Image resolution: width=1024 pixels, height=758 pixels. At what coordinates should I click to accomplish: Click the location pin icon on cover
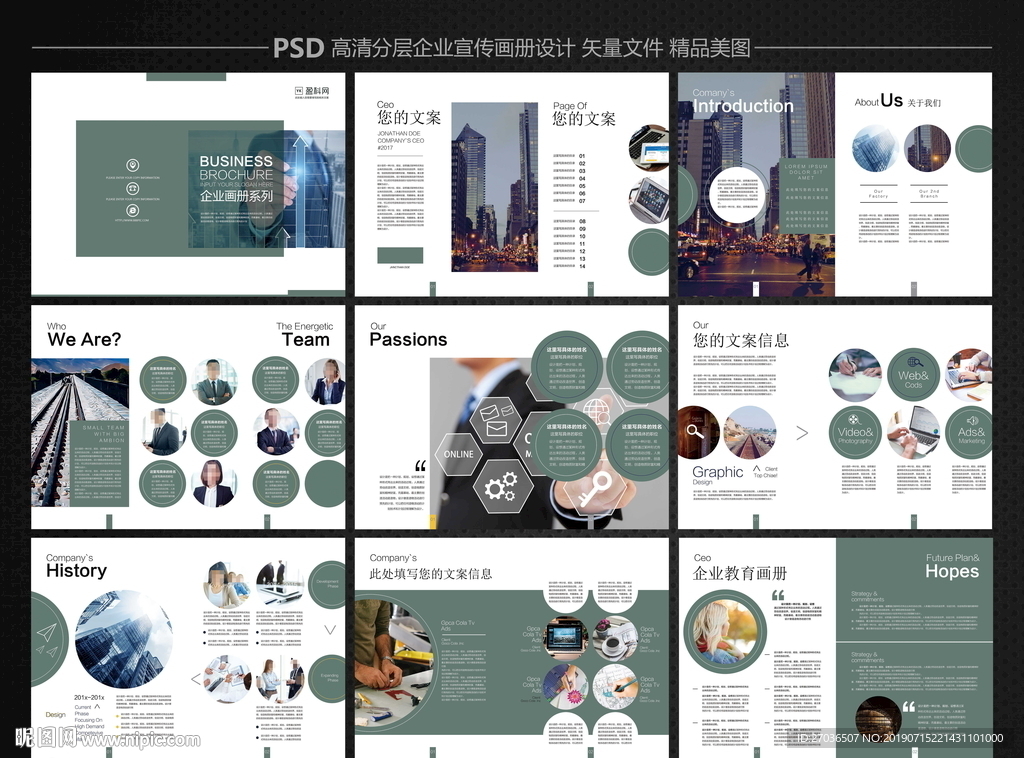(x=133, y=165)
